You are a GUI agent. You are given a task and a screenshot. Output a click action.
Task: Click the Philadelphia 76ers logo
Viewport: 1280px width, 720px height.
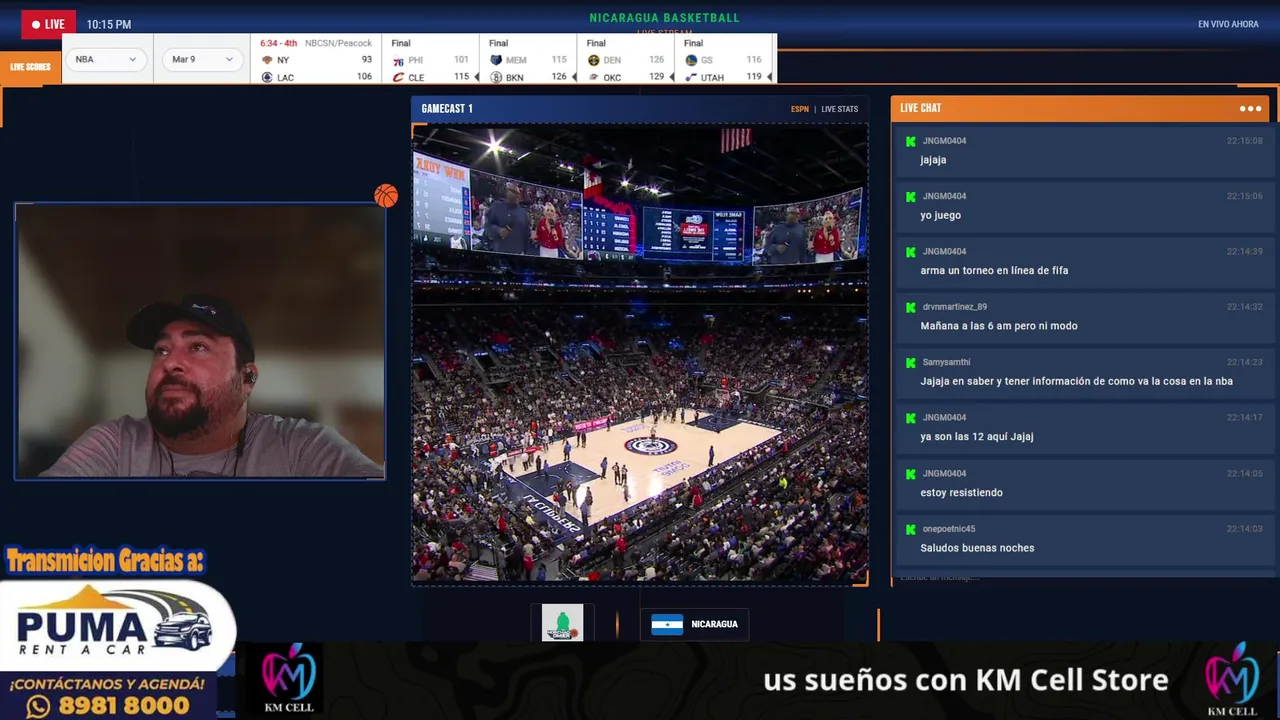[398, 60]
